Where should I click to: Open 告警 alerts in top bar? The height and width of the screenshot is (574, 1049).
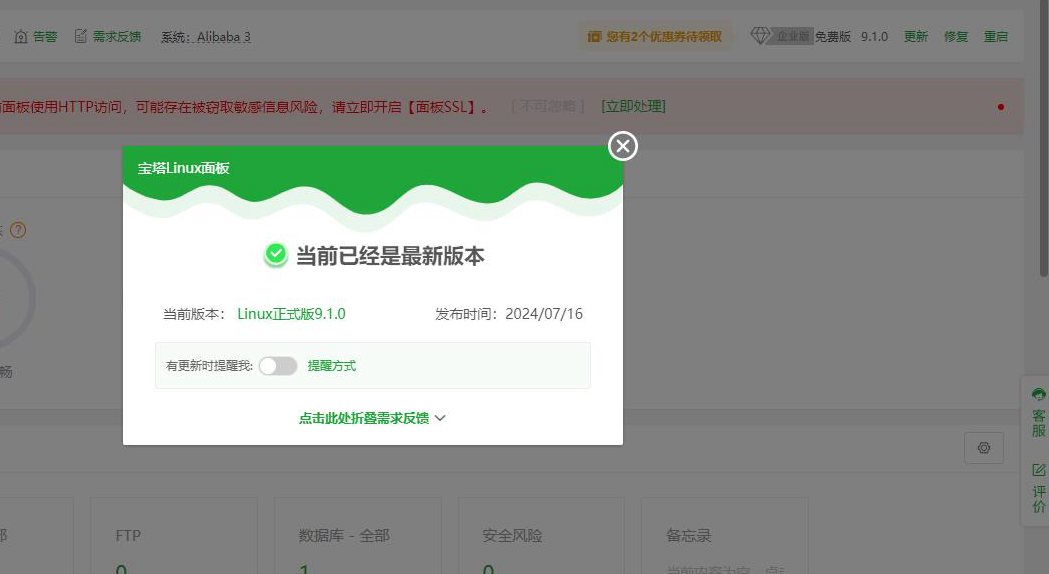[x=35, y=37]
